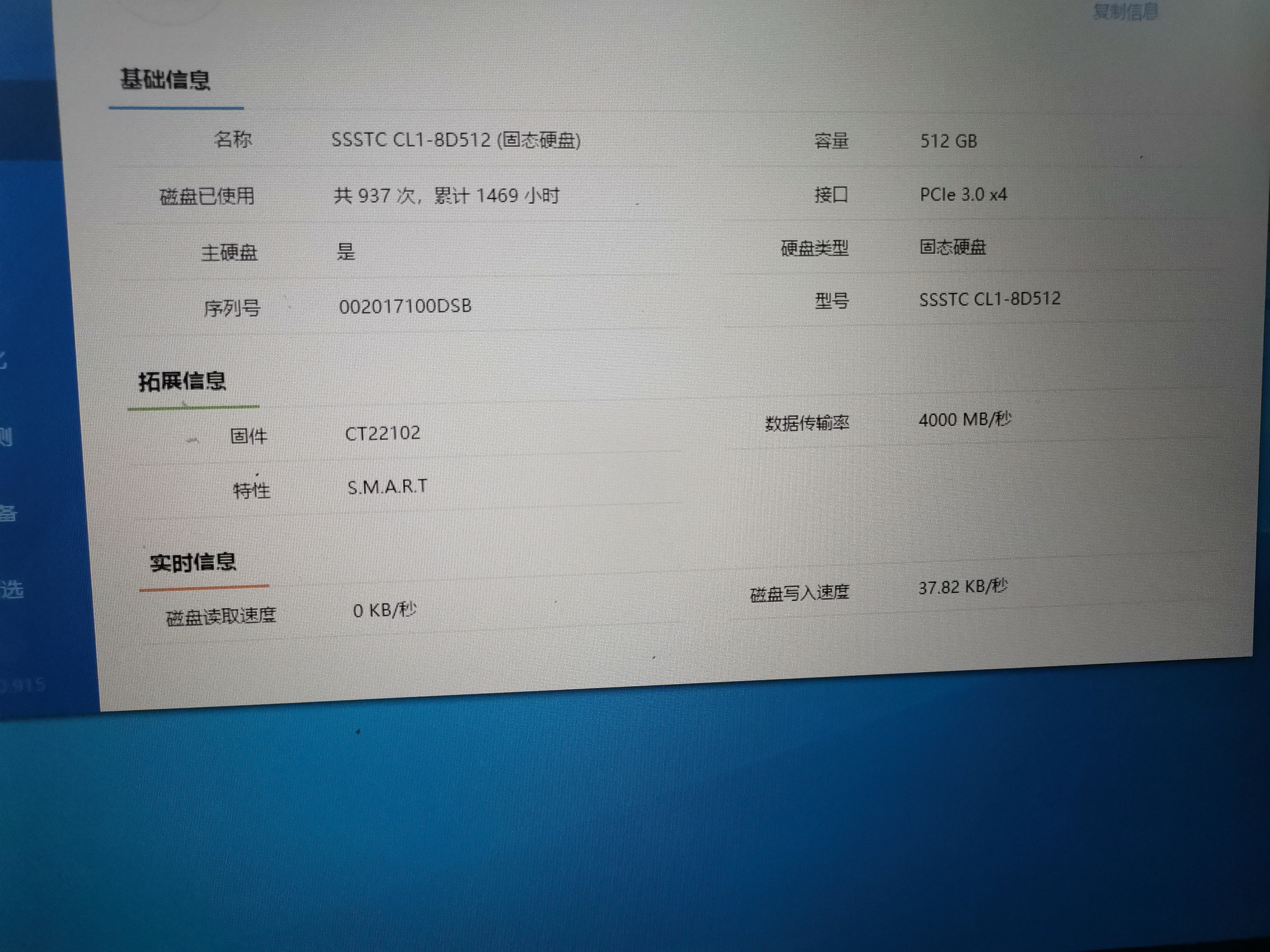Click serial number 002017100DSB

(x=405, y=307)
